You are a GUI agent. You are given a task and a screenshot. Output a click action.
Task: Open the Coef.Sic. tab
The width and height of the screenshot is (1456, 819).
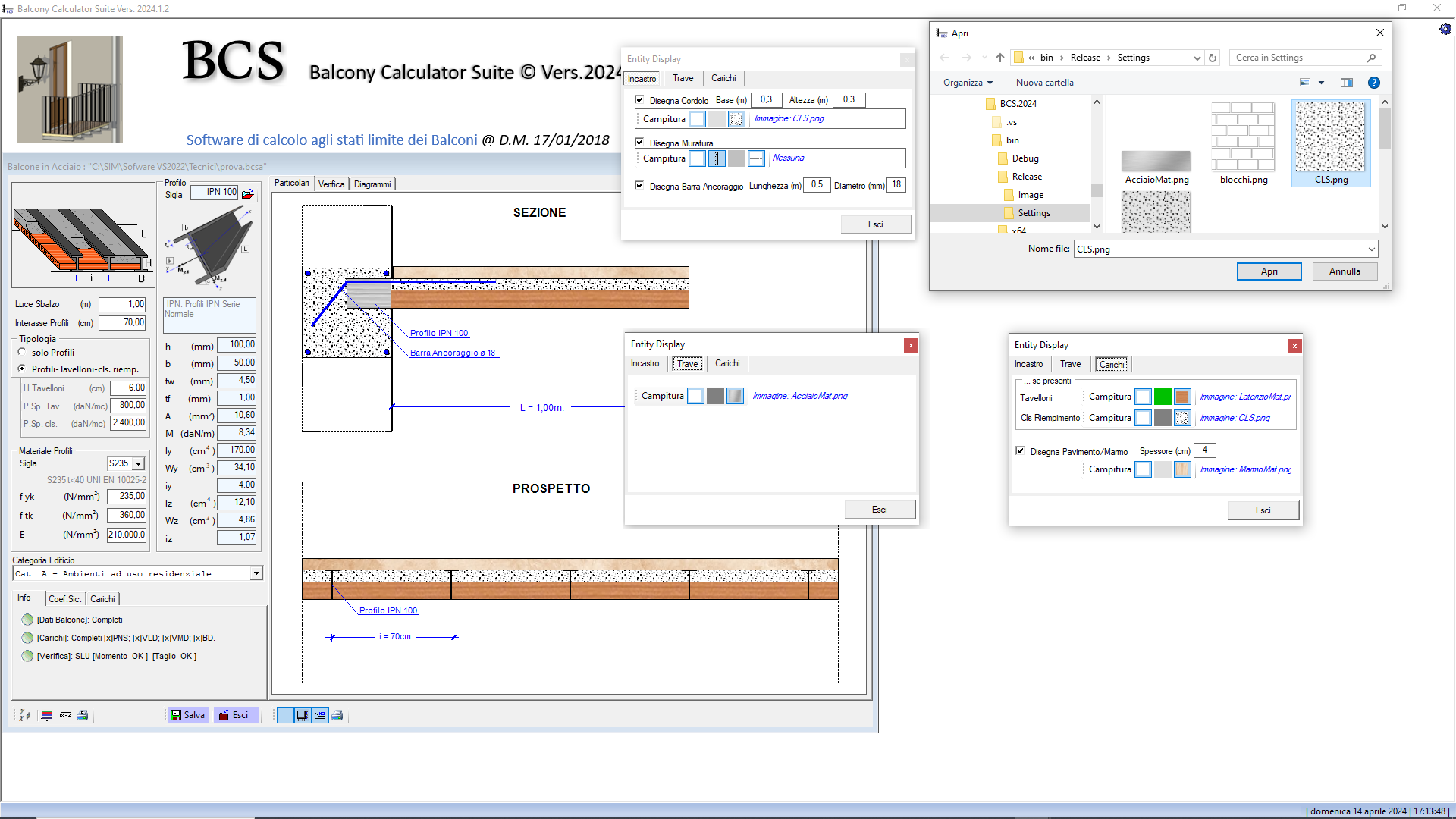(64, 599)
